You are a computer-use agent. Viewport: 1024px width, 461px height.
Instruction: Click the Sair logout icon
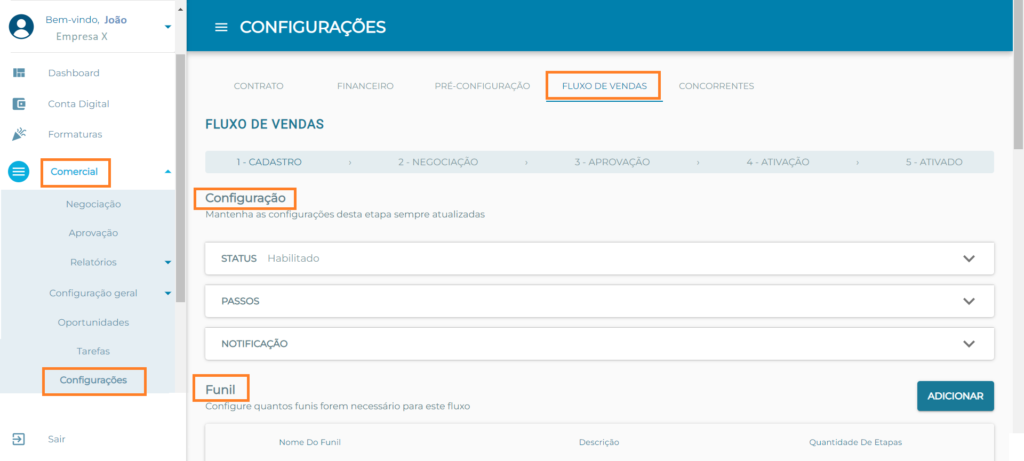click(x=19, y=439)
